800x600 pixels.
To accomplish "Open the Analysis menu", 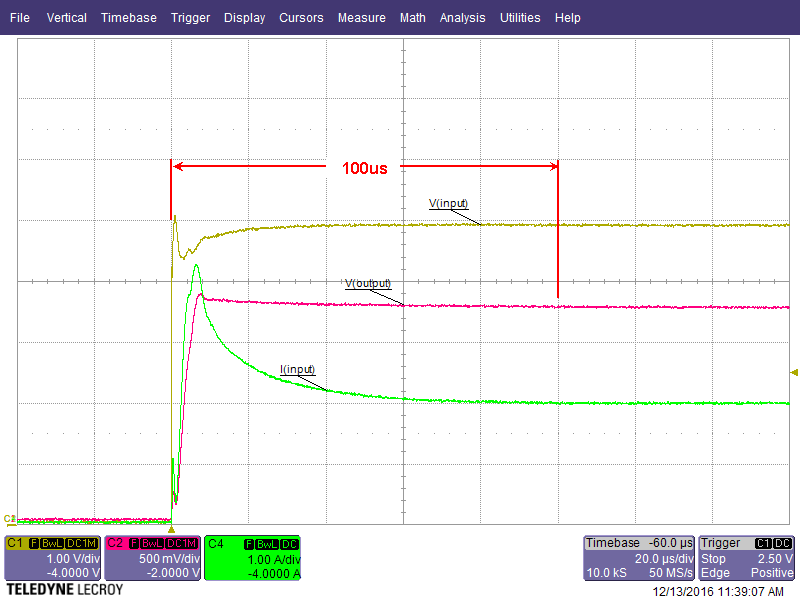I will click(463, 18).
